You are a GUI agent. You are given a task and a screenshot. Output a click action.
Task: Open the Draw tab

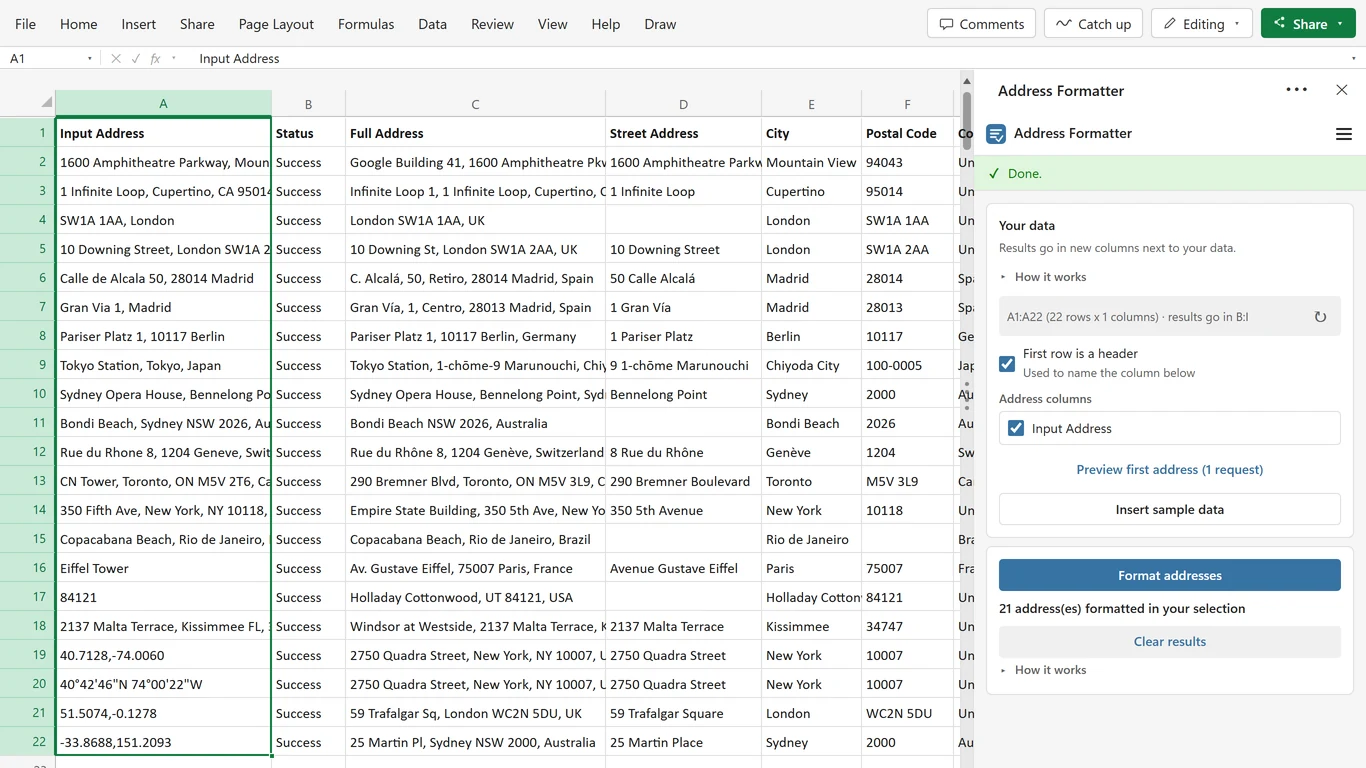660,24
